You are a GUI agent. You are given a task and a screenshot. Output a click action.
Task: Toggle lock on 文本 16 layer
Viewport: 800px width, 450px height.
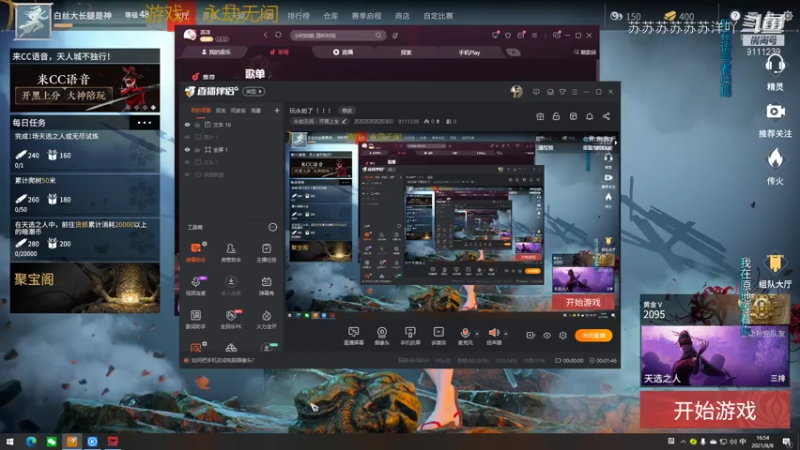pyautogui.click(x=197, y=124)
